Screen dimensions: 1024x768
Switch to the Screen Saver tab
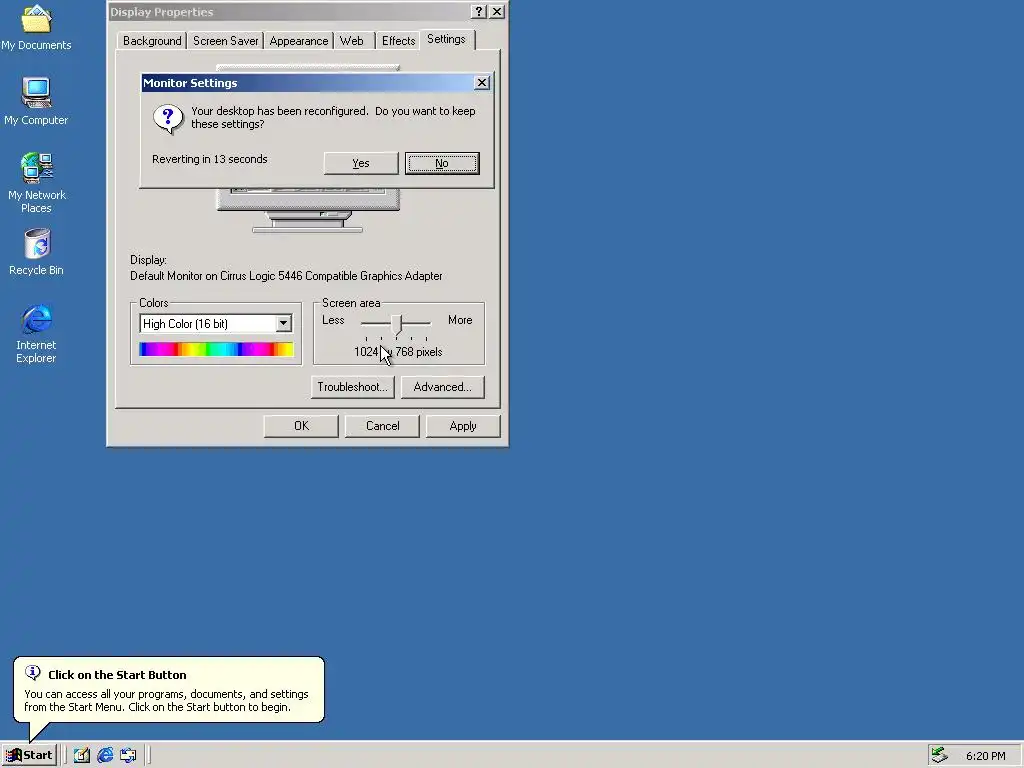[225, 41]
